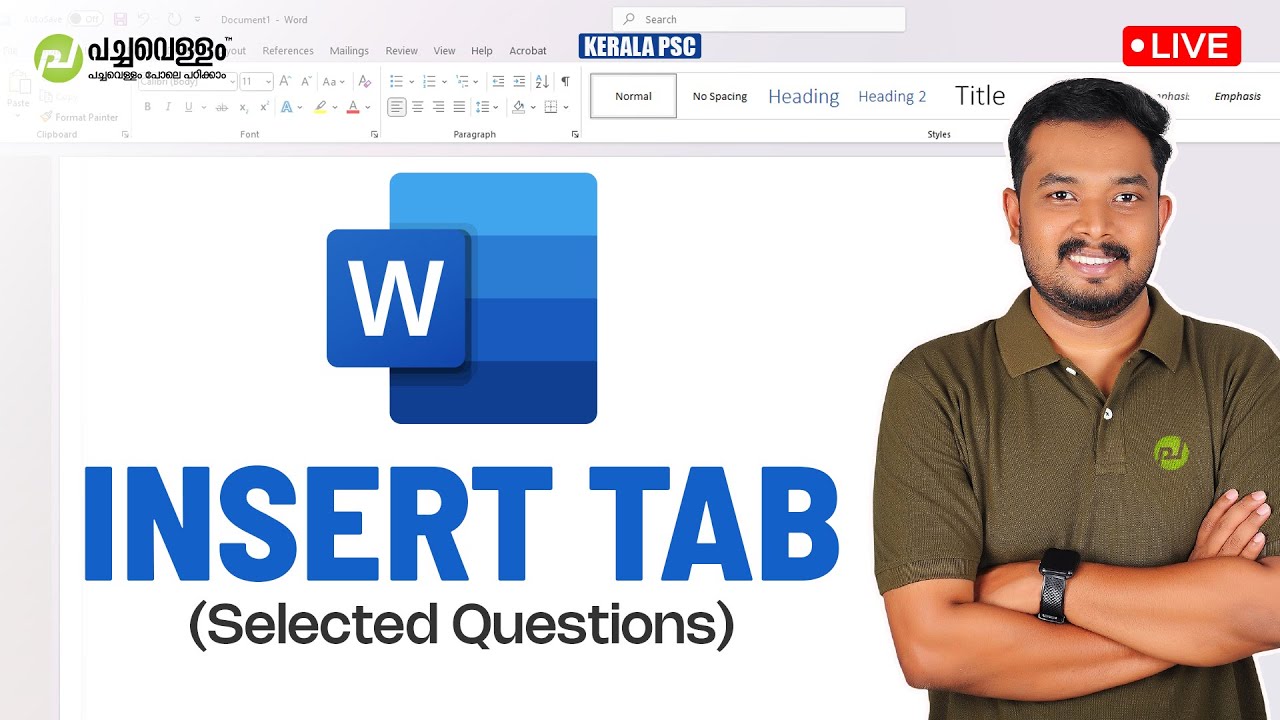1280x720 pixels.
Task: Open the Acrobat tab
Action: pos(528,51)
